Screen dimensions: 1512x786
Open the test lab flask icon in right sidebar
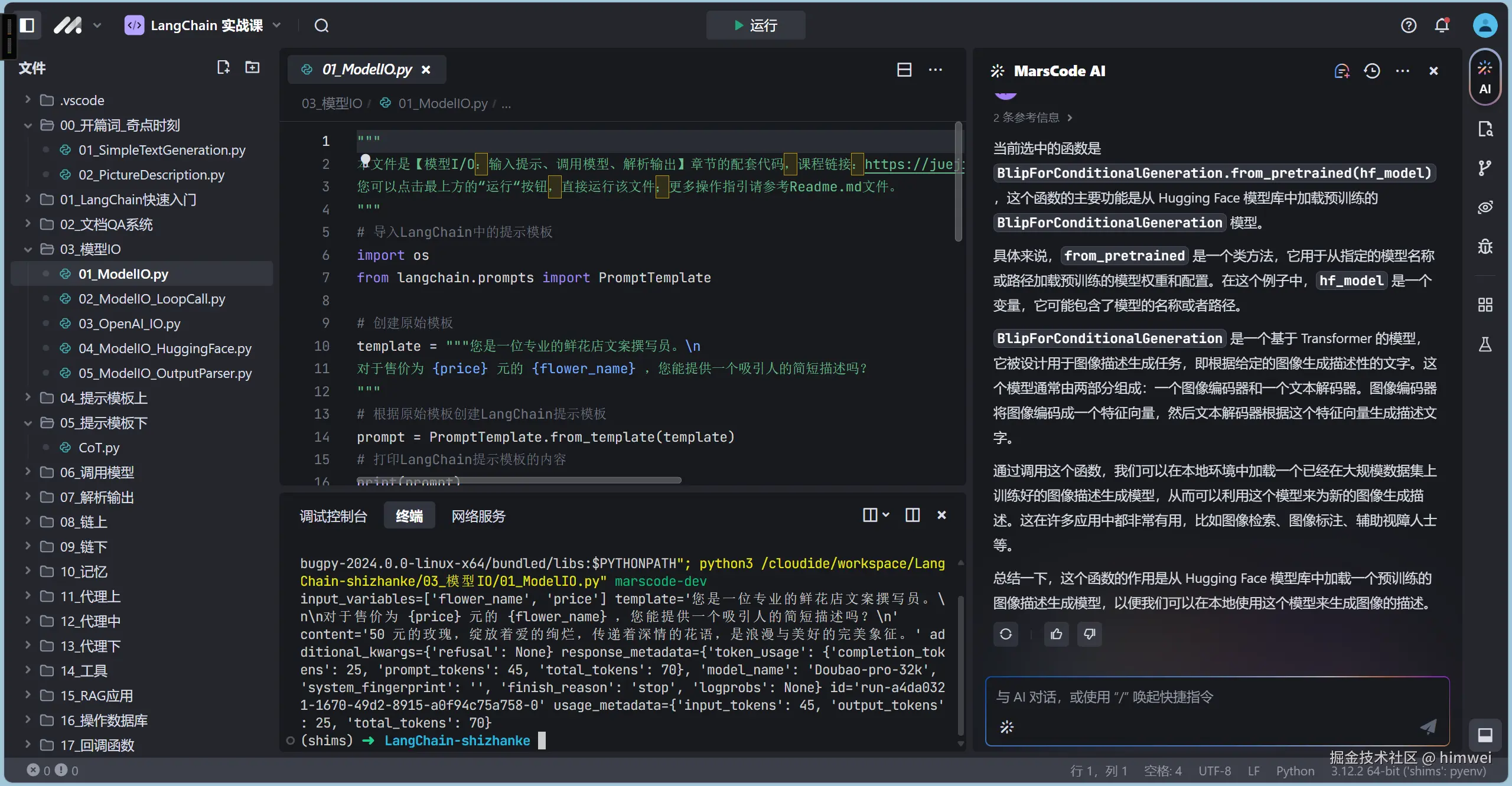click(x=1486, y=345)
